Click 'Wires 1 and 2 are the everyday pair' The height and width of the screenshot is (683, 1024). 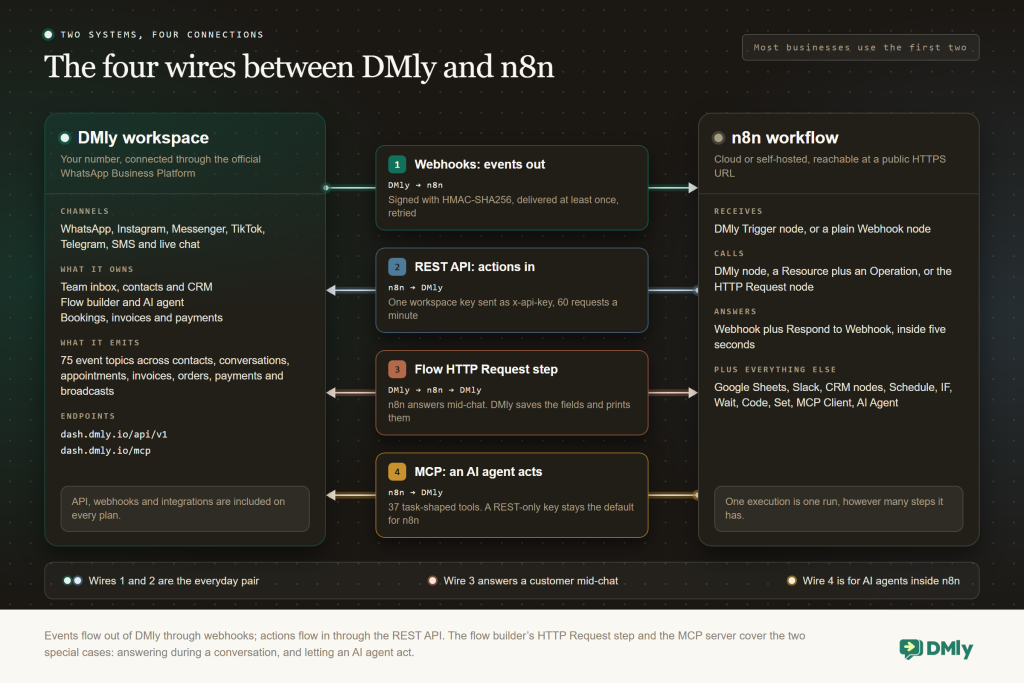(174, 580)
